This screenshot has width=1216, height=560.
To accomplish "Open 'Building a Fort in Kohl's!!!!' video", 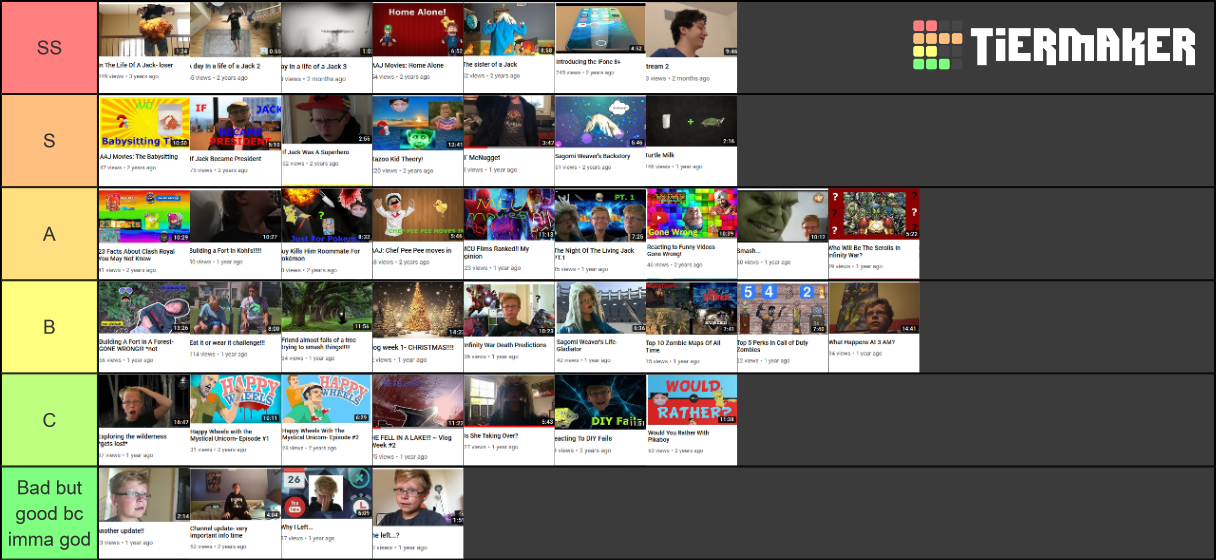I will point(236,233).
